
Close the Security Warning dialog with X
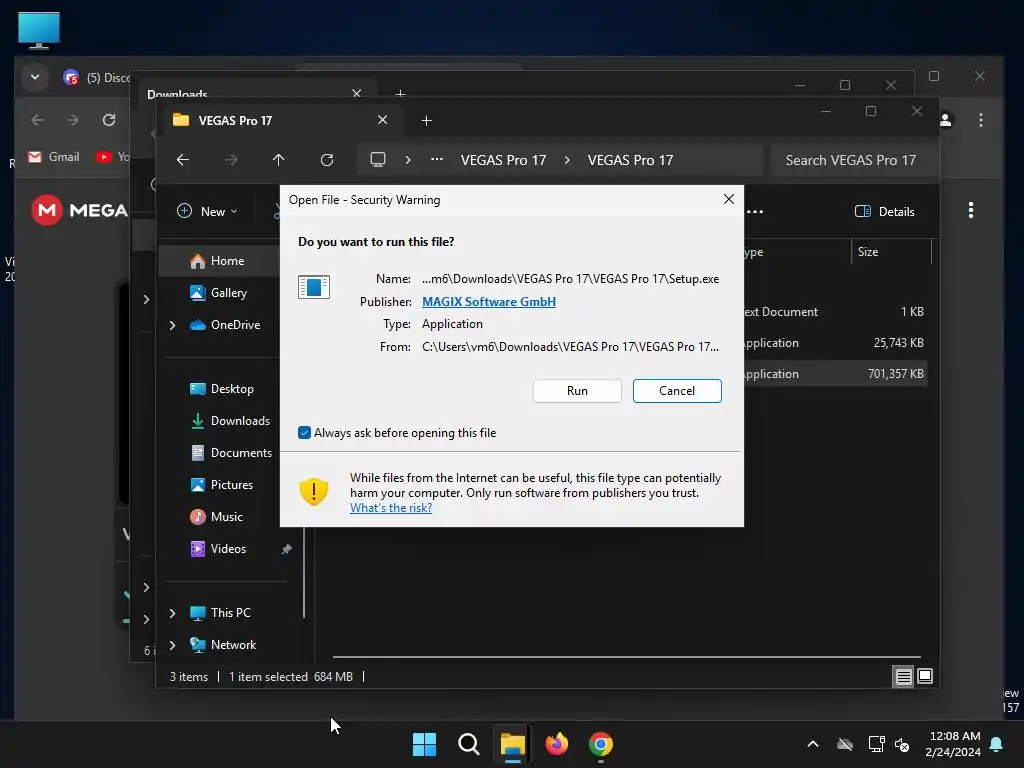729,199
